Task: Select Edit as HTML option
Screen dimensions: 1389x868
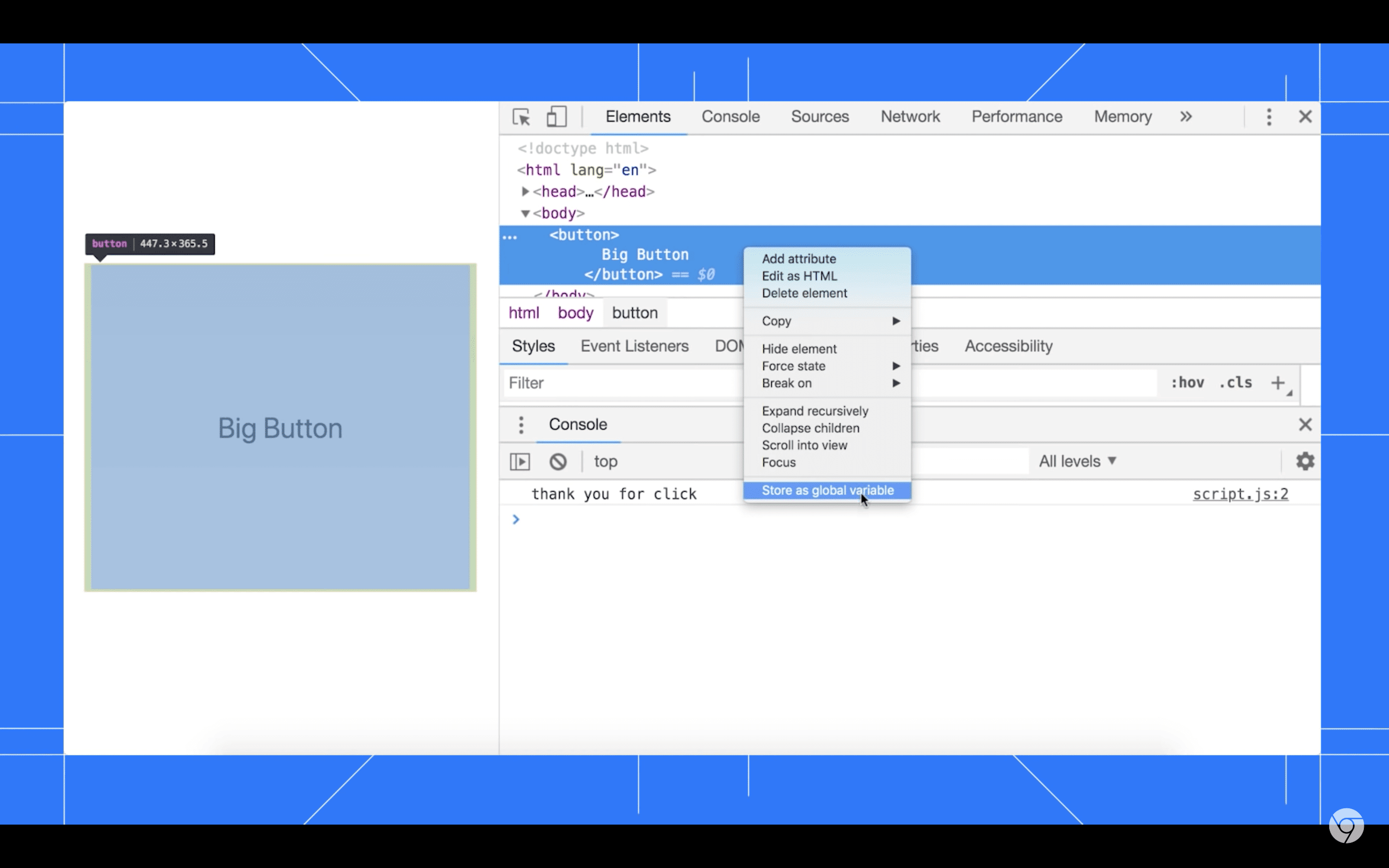Action: (800, 276)
